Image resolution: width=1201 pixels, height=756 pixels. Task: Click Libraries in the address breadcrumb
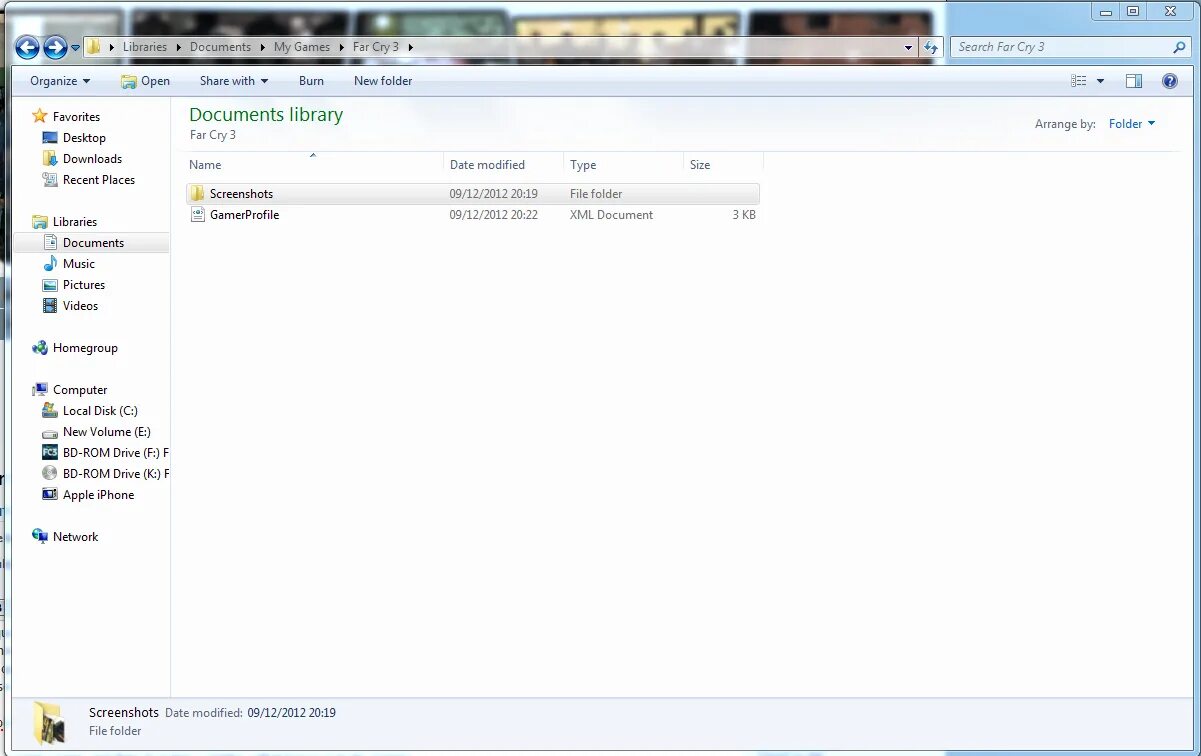coord(145,47)
